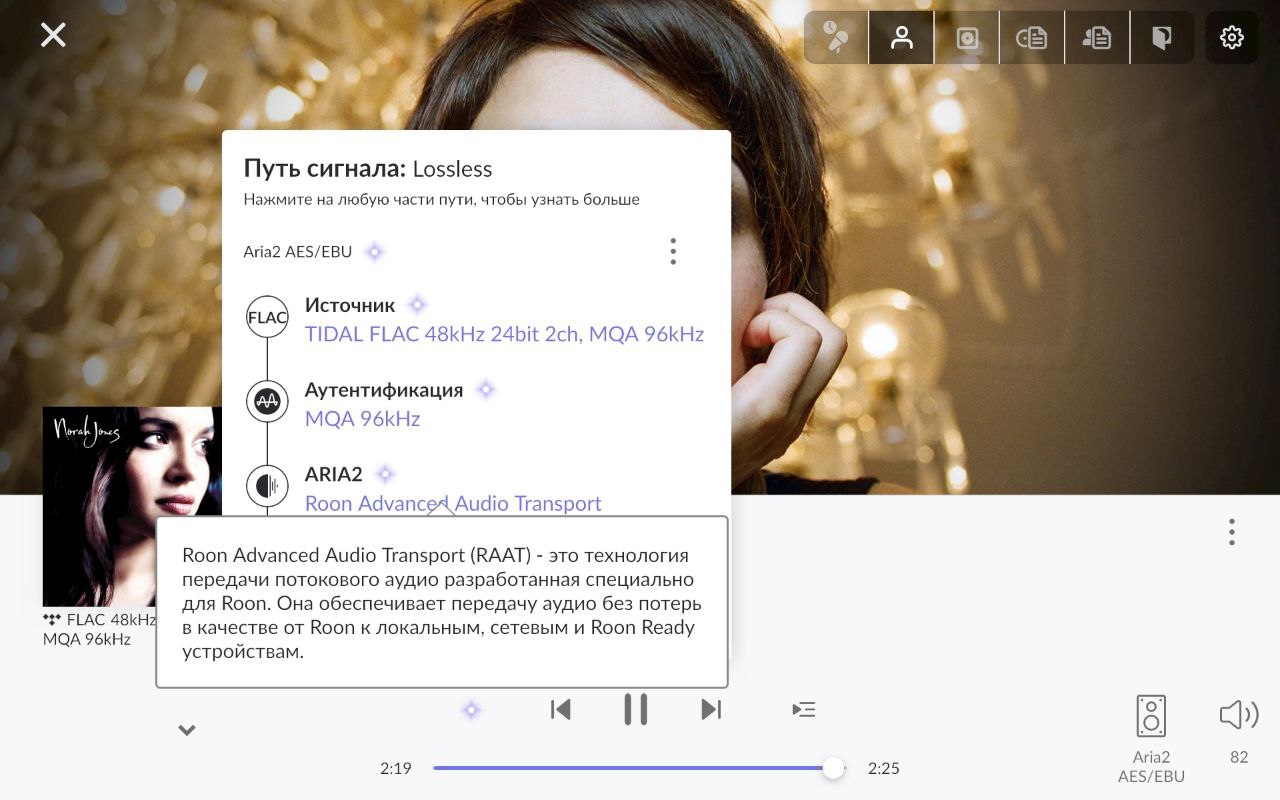Select the Aria2 AES/EBU zone speaker icon
The height and width of the screenshot is (800, 1280).
(x=1151, y=716)
